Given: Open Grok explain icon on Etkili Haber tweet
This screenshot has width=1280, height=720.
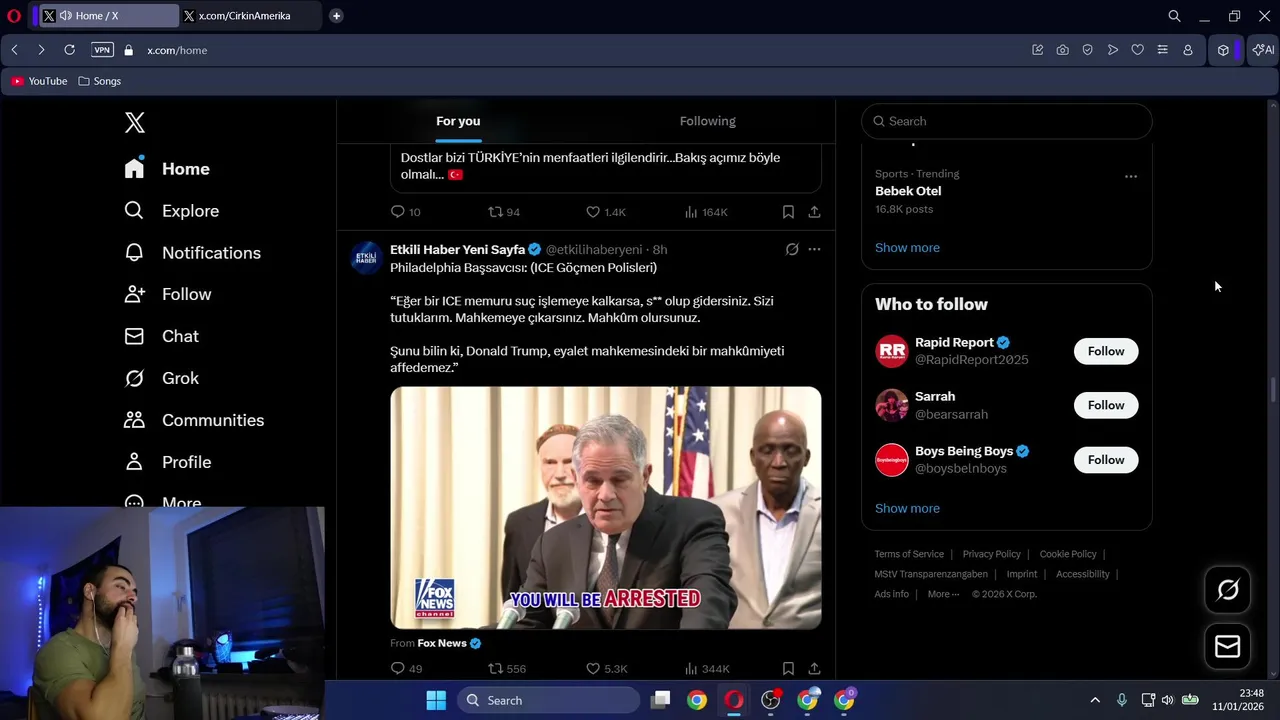Looking at the screenshot, I should pyautogui.click(x=792, y=249).
